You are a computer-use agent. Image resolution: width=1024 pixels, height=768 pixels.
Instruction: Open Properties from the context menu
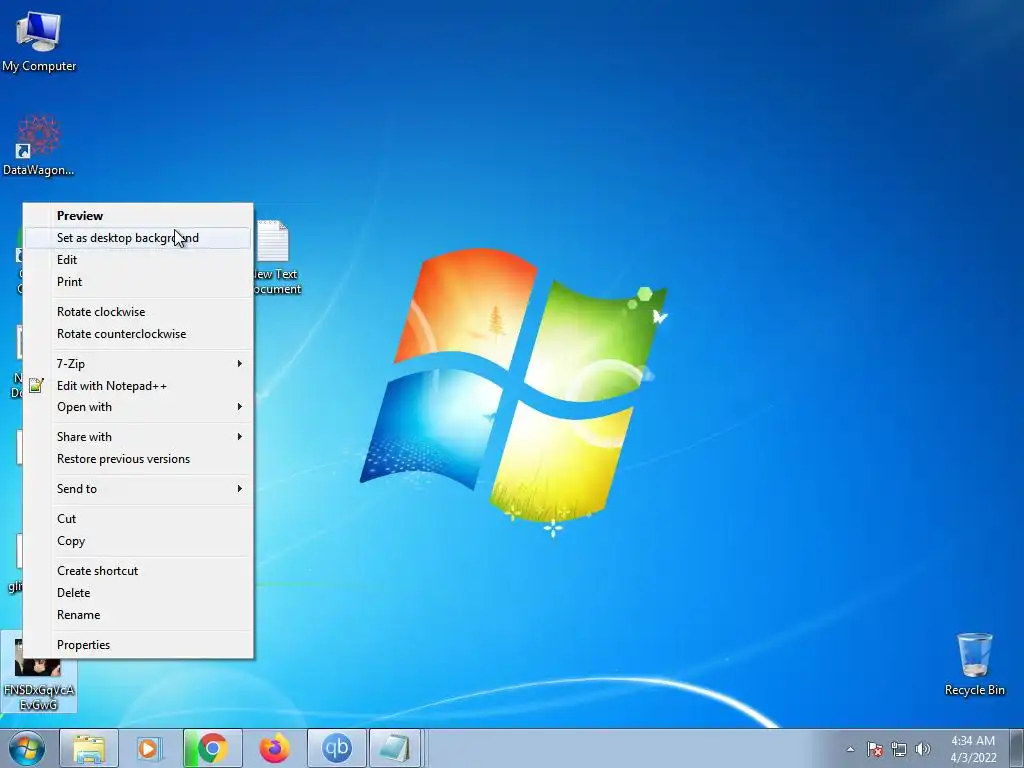138,645
